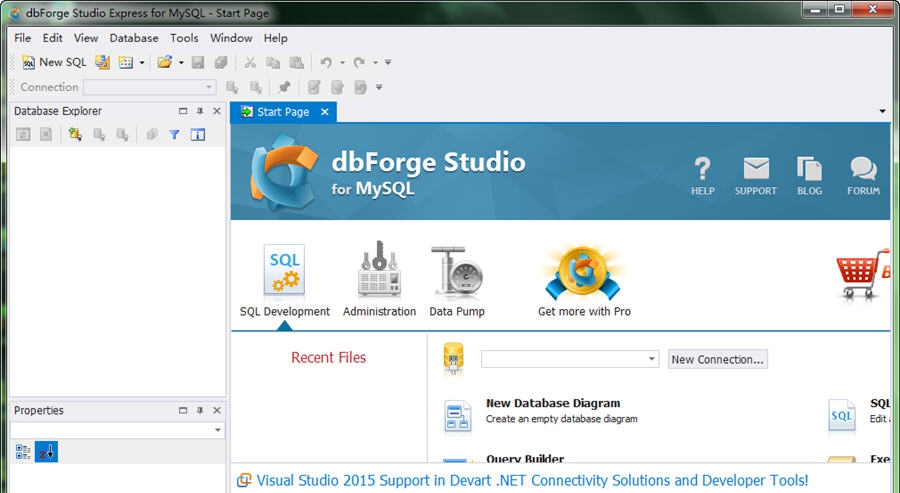Click New Database Diagram link
The width and height of the screenshot is (900, 493).
click(553, 403)
